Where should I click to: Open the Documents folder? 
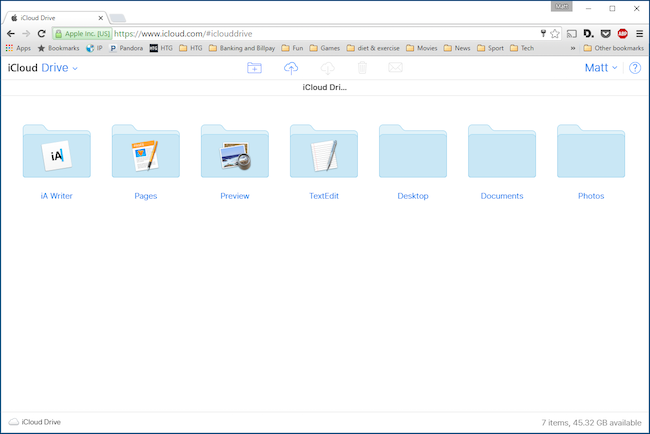pos(502,151)
